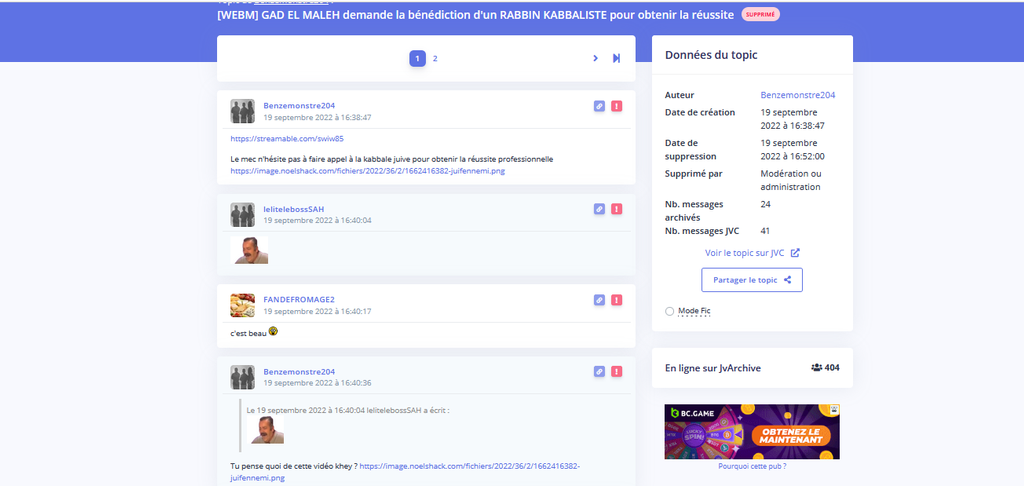The height and width of the screenshot is (486, 1024).
Task: Open avatar of lelitelebossSAH
Action: pos(242,214)
